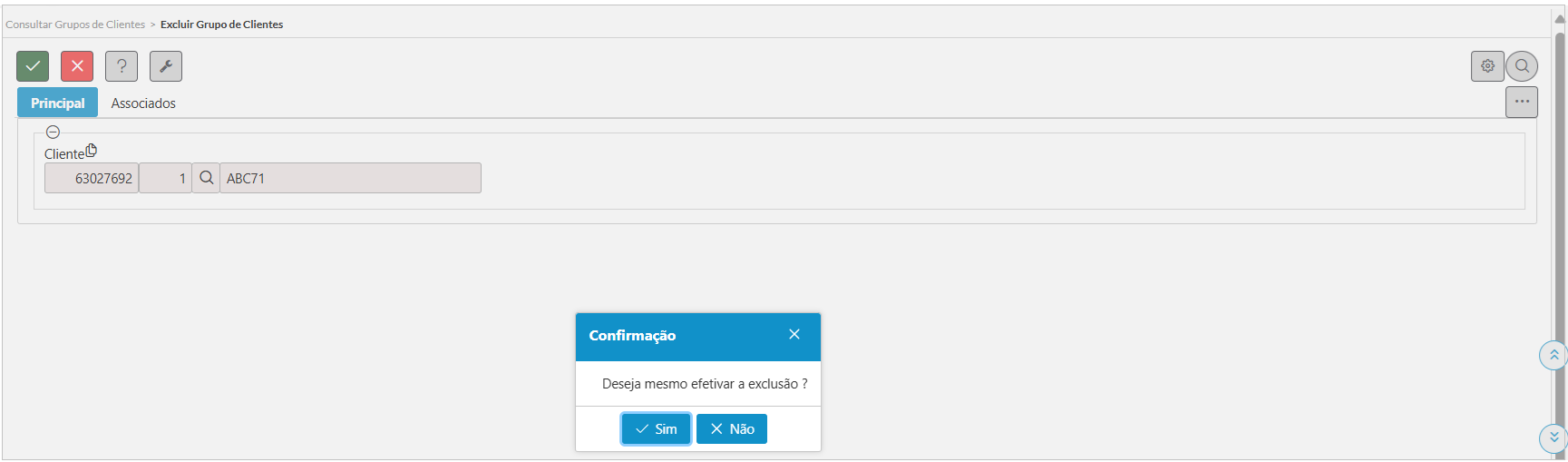1568x462 pixels.
Task: Open help with the question mark icon
Action: [122, 66]
